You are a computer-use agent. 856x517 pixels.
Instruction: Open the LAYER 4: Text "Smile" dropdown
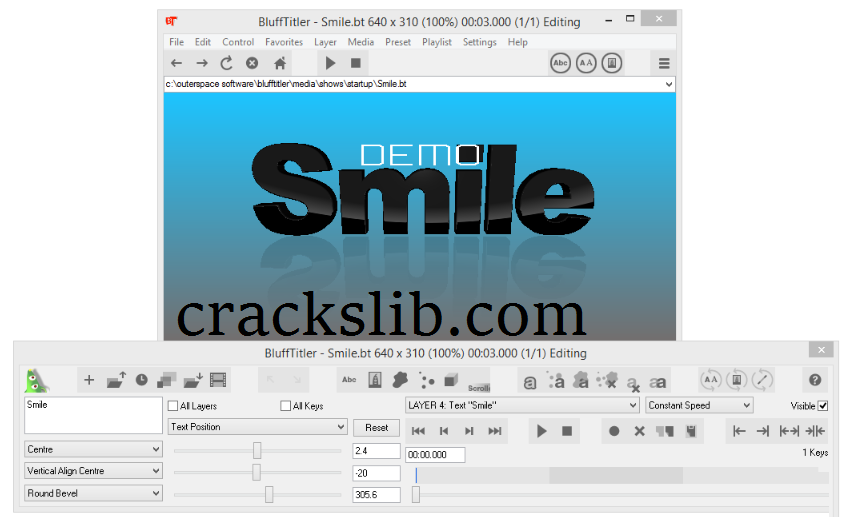[522, 405]
